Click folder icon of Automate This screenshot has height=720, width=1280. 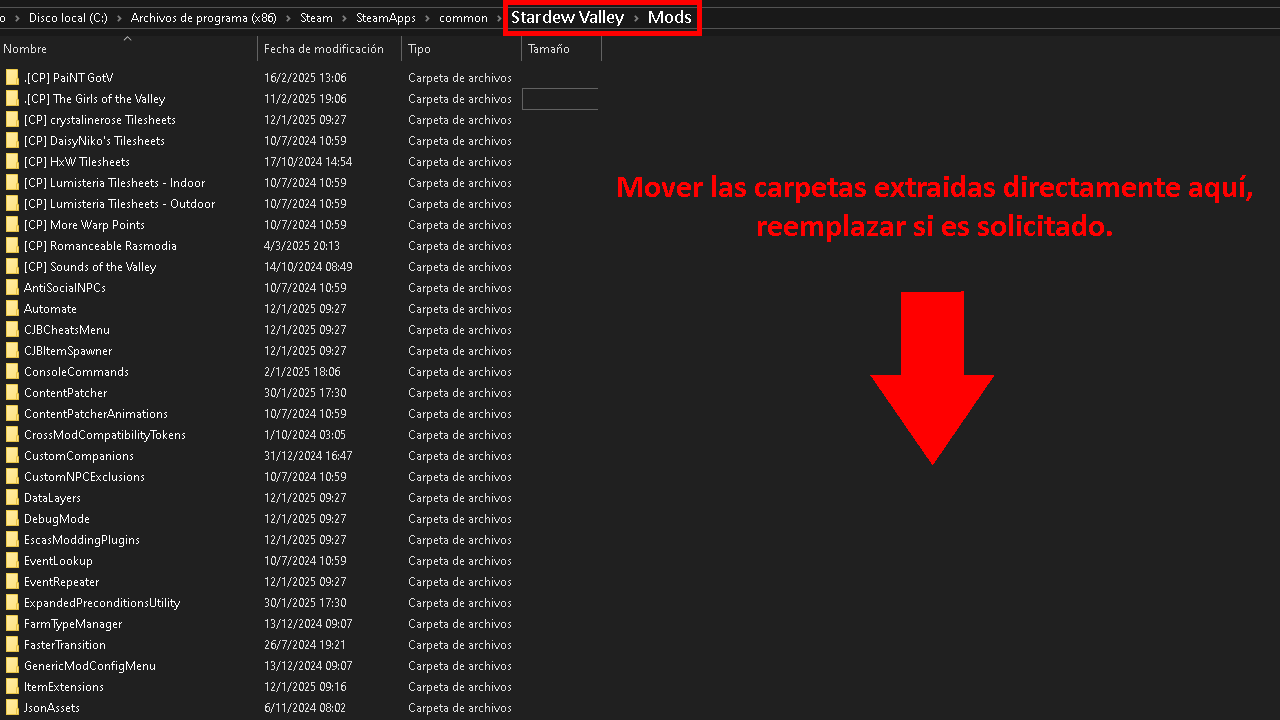pos(12,309)
